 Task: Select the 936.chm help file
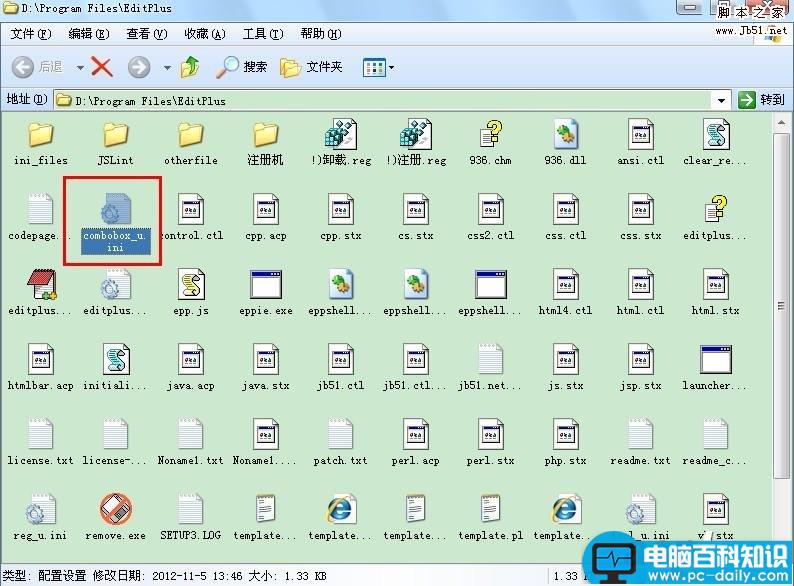pyautogui.click(x=490, y=144)
